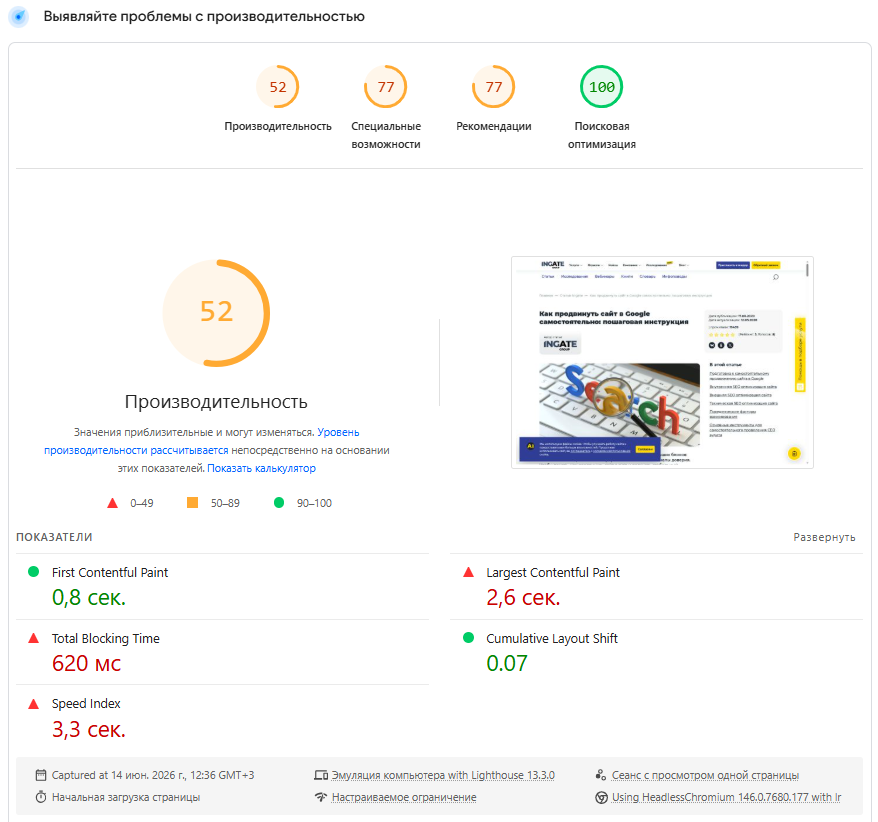Screen dimensions: 878x822
Task: Open Using HeadlessChromium 146.0.7680.177 details
Action: 726,797
